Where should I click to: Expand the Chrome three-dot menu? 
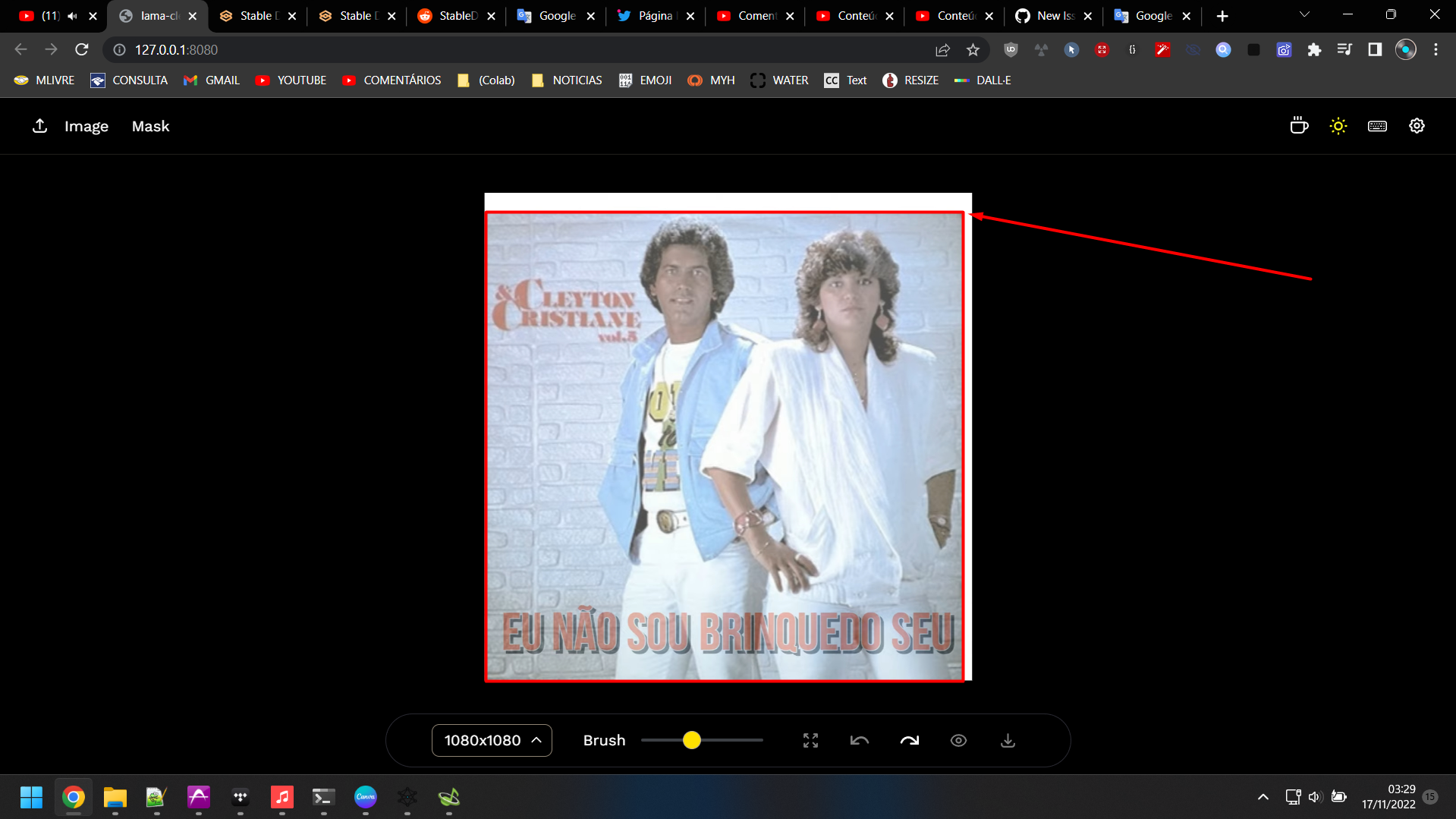click(1436, 49)
